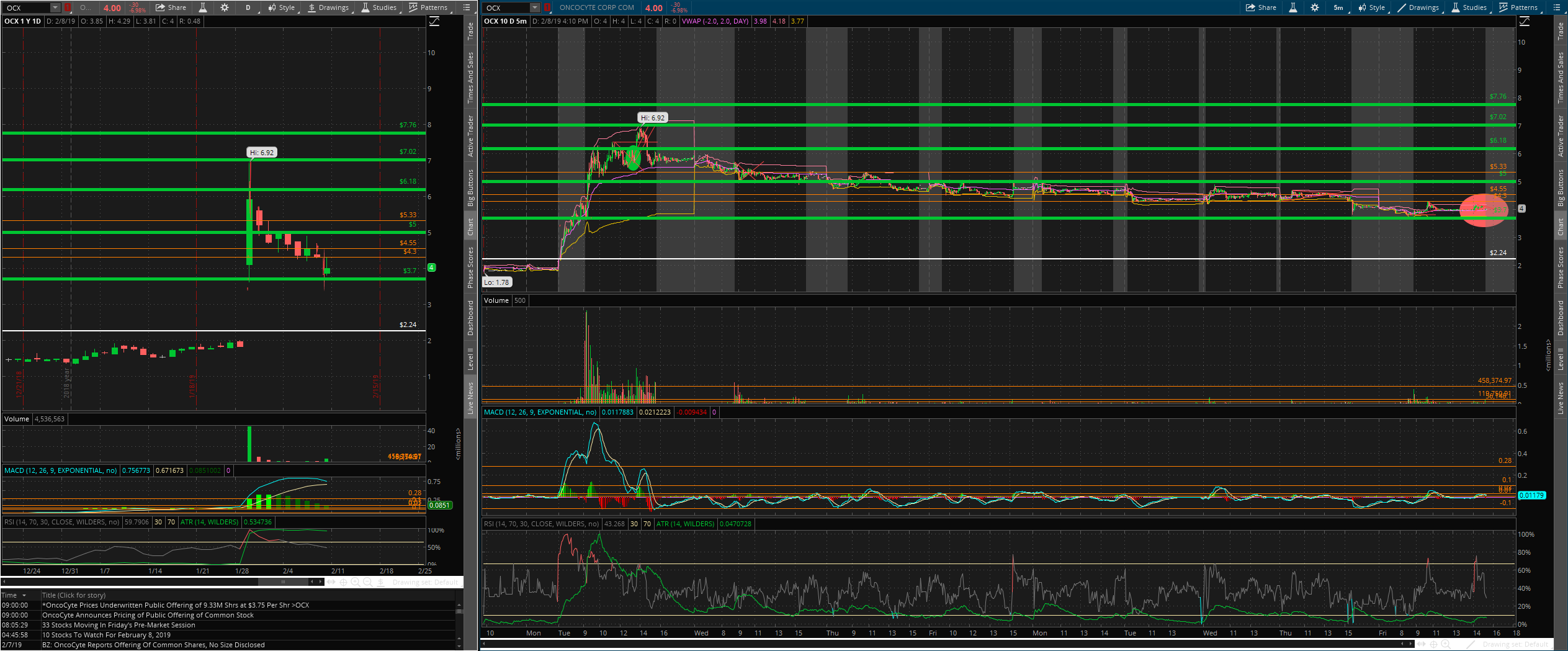Open the Style dropdown in right chart
Image resolution: width=1568 pixels, height=651 pixels.
(1372, 7)
